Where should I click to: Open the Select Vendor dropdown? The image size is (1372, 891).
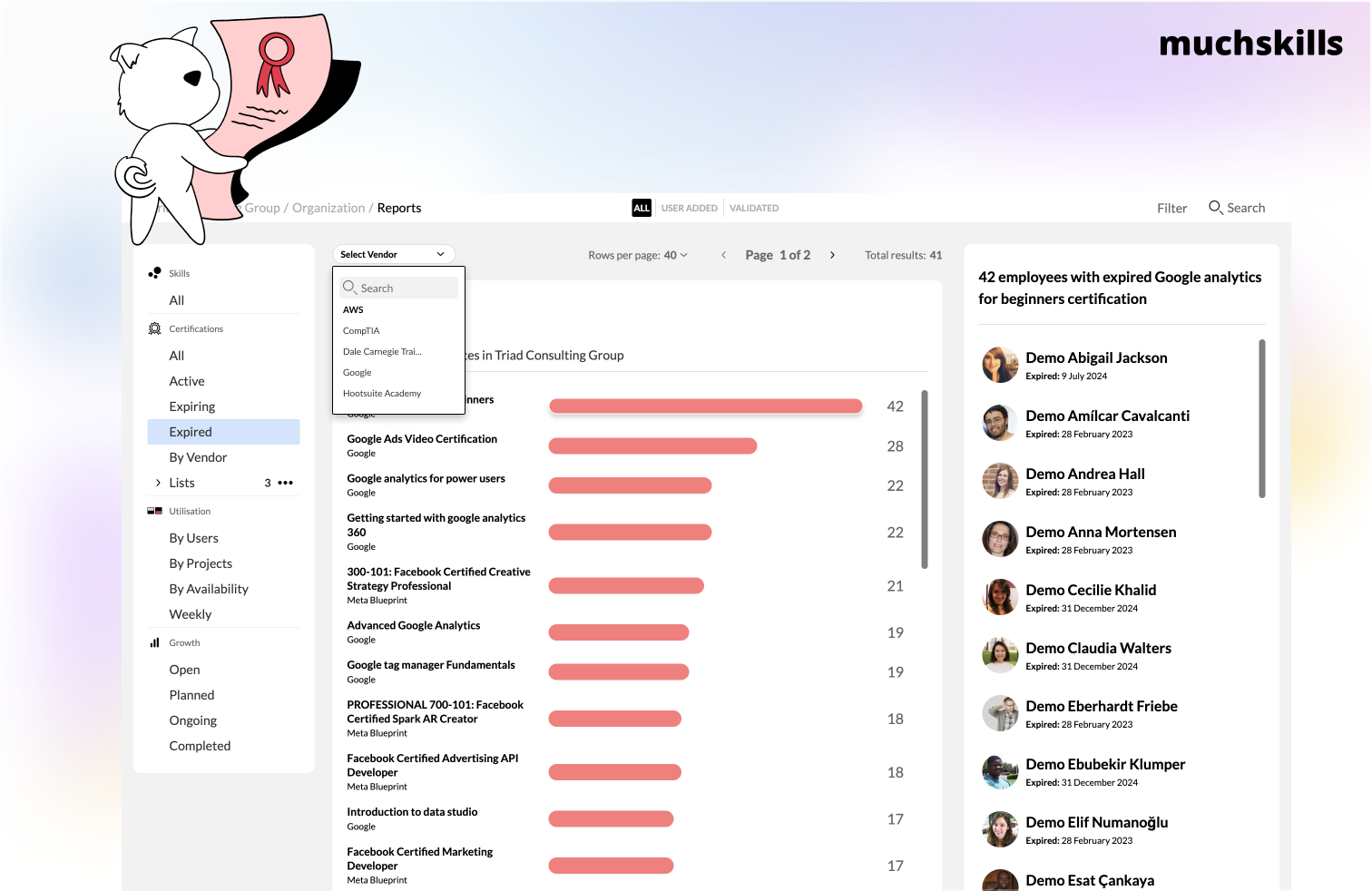point(393,254)
